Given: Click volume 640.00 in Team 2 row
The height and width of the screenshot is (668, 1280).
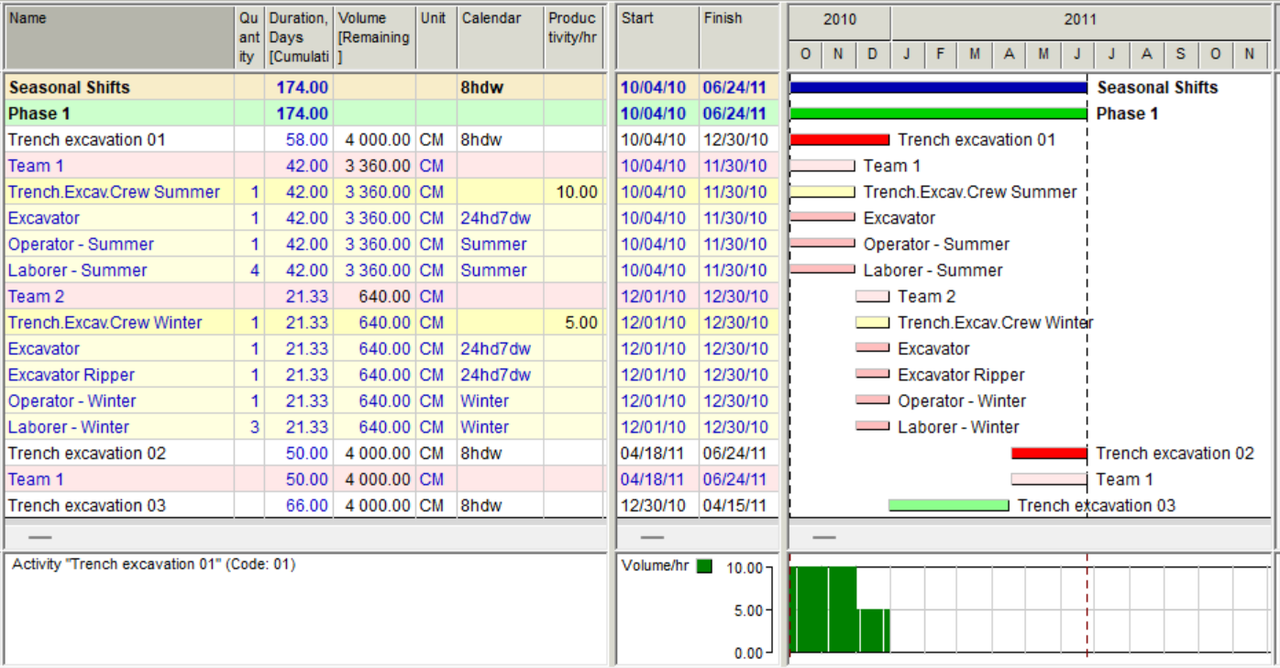Looking at the screenshot, I should point(385,297).
